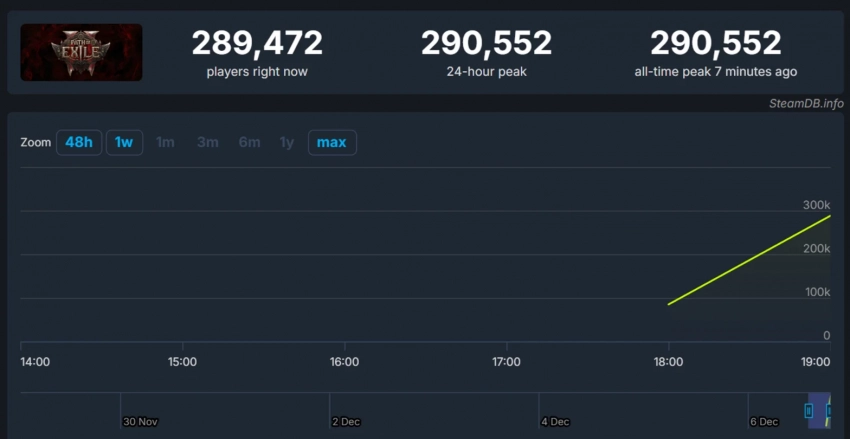Click the all-time peak 7 minutes ago stat
Screen dimensions: 850x439
coord(715,43)
